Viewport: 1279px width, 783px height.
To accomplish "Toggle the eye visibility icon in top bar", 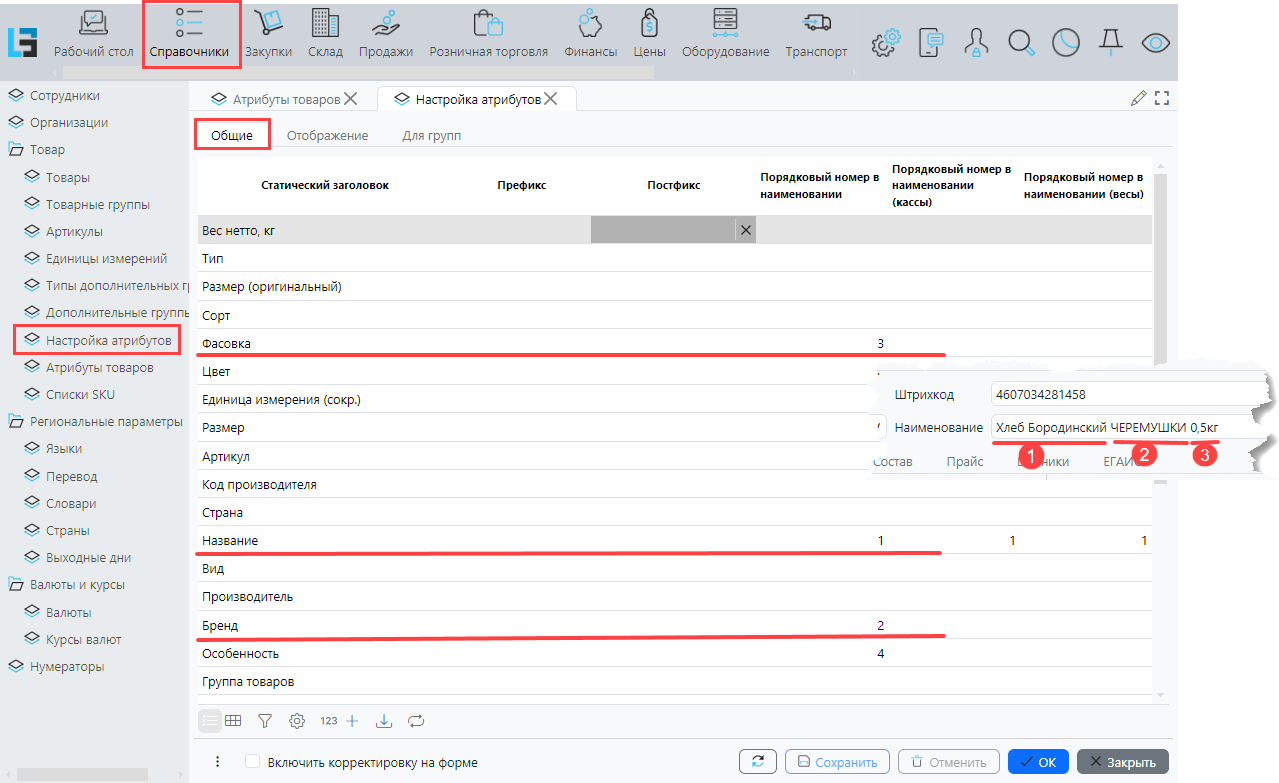I will tap(1156, 42).
